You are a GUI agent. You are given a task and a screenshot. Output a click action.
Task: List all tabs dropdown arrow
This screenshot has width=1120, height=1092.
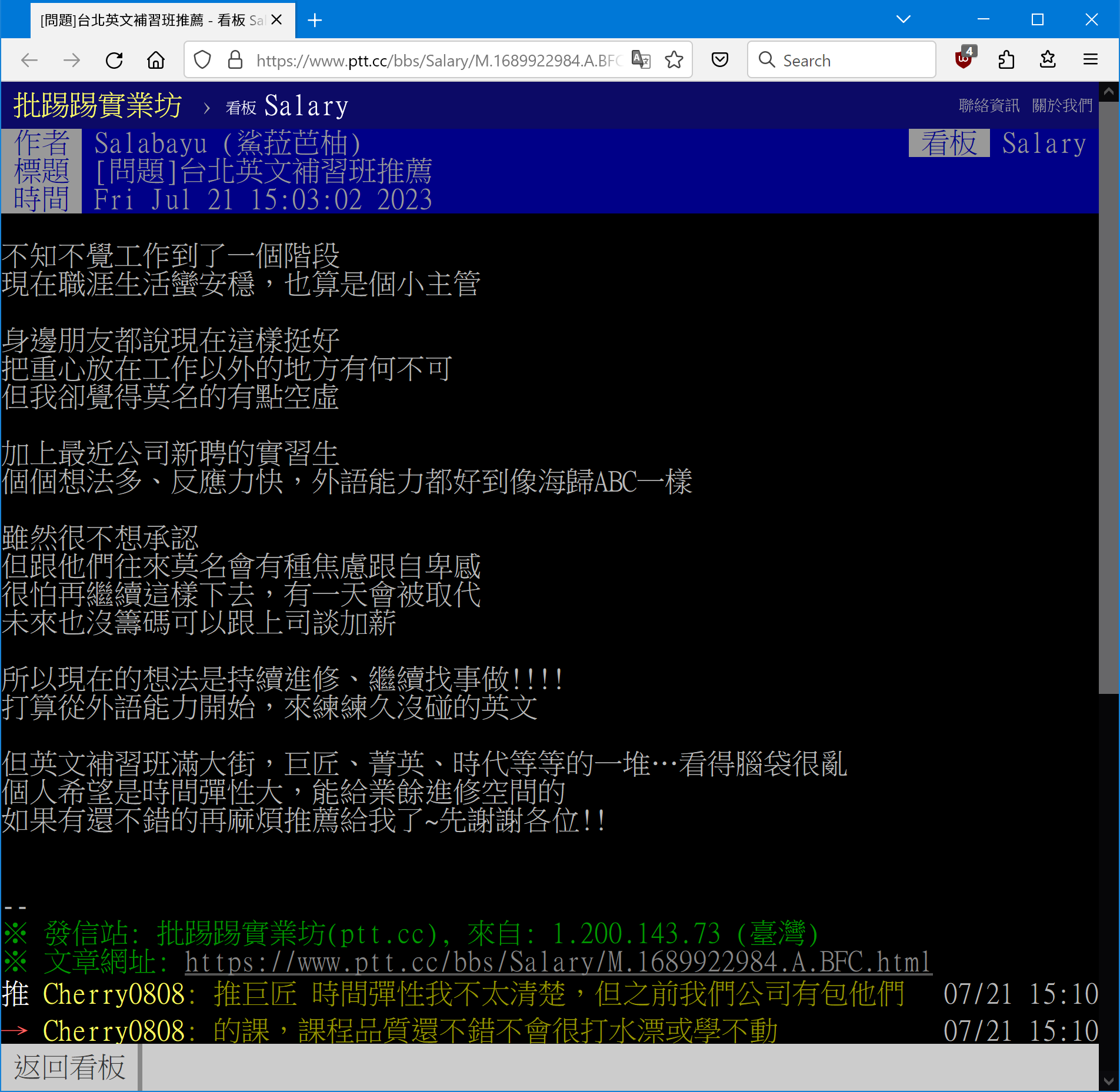[x=904, y=19]
